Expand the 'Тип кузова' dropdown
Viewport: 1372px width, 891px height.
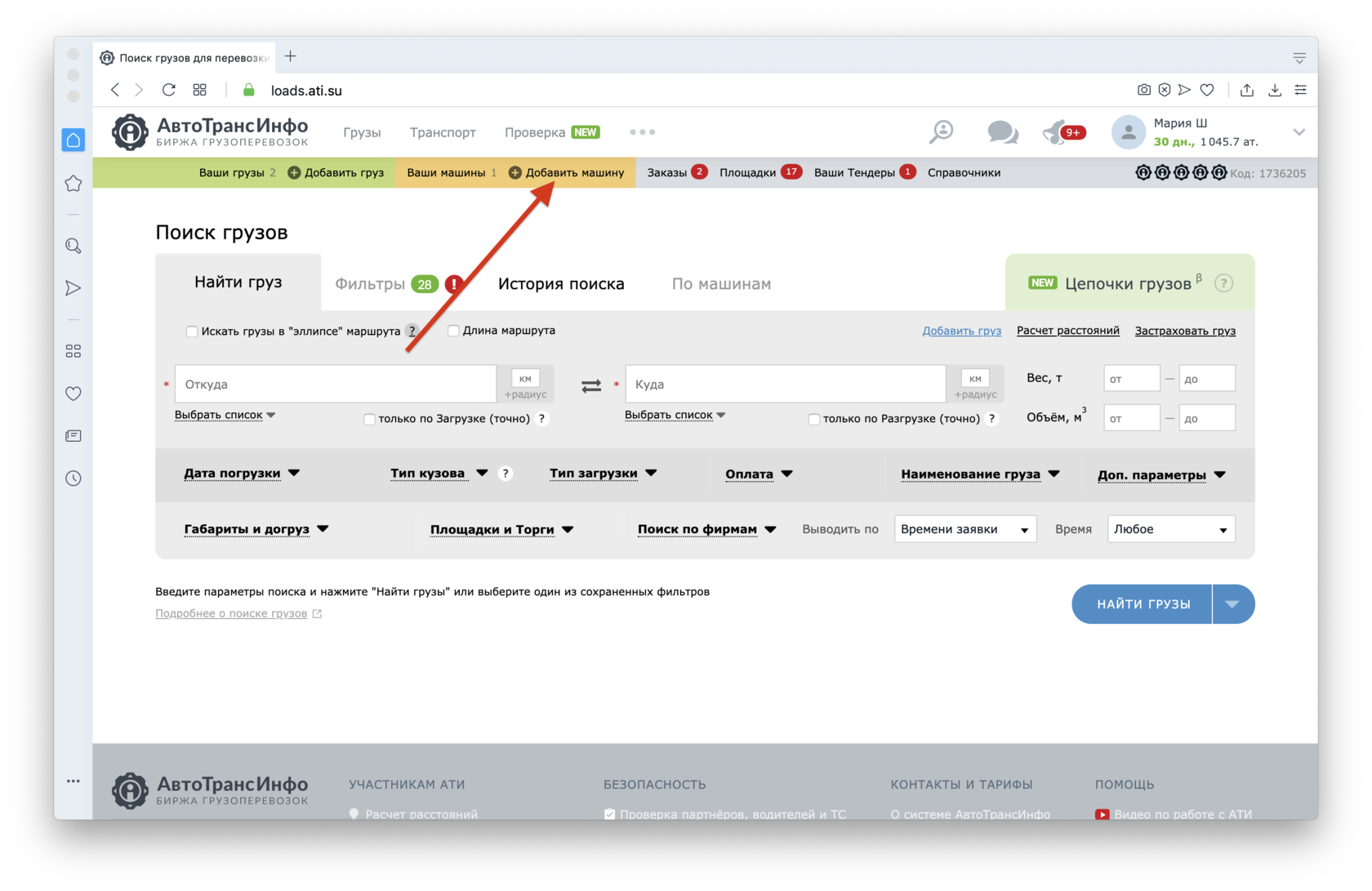[x=439, y=474]
